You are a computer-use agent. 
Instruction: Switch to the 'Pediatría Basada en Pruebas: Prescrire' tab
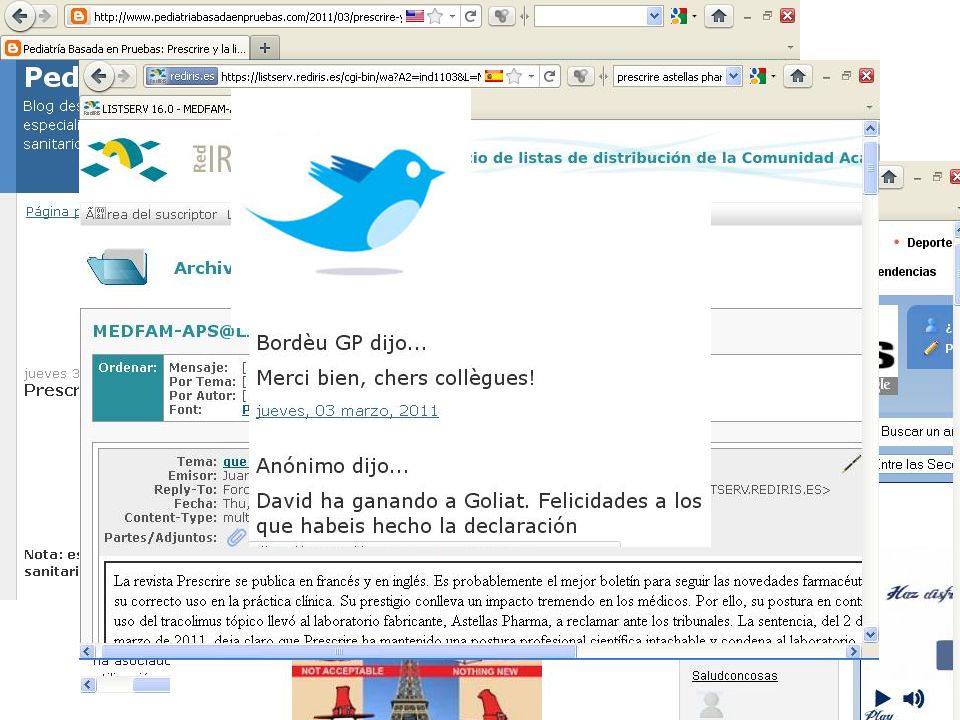pos(125,48)
